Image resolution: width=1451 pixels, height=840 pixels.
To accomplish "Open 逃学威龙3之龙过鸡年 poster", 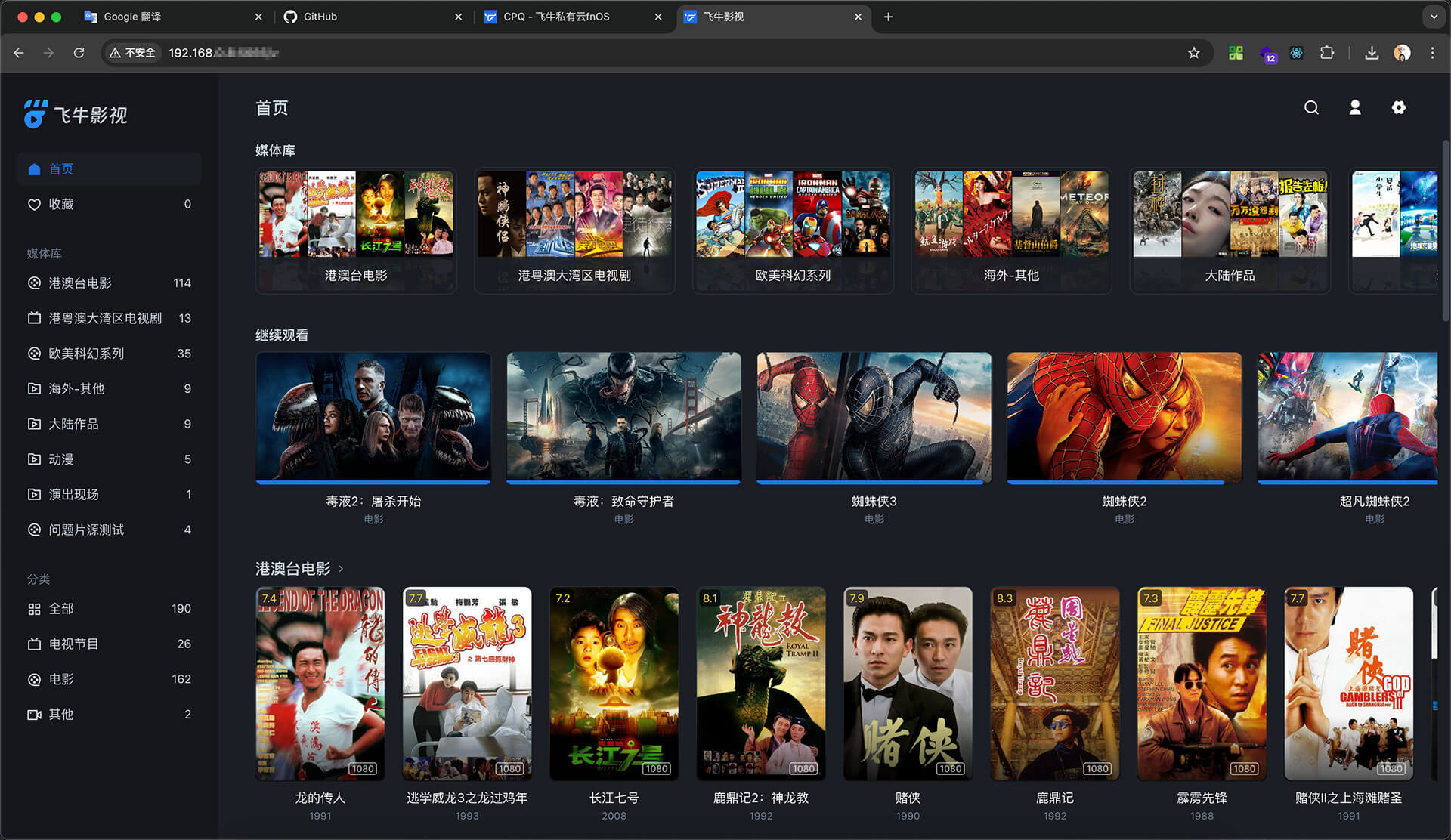I will click(467, 684).
